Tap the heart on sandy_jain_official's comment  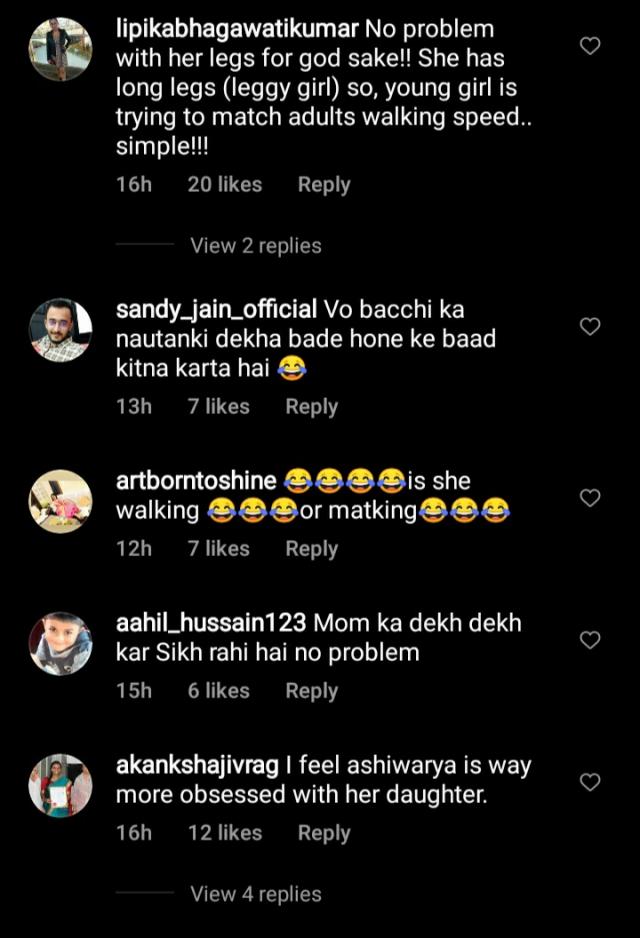590,326
